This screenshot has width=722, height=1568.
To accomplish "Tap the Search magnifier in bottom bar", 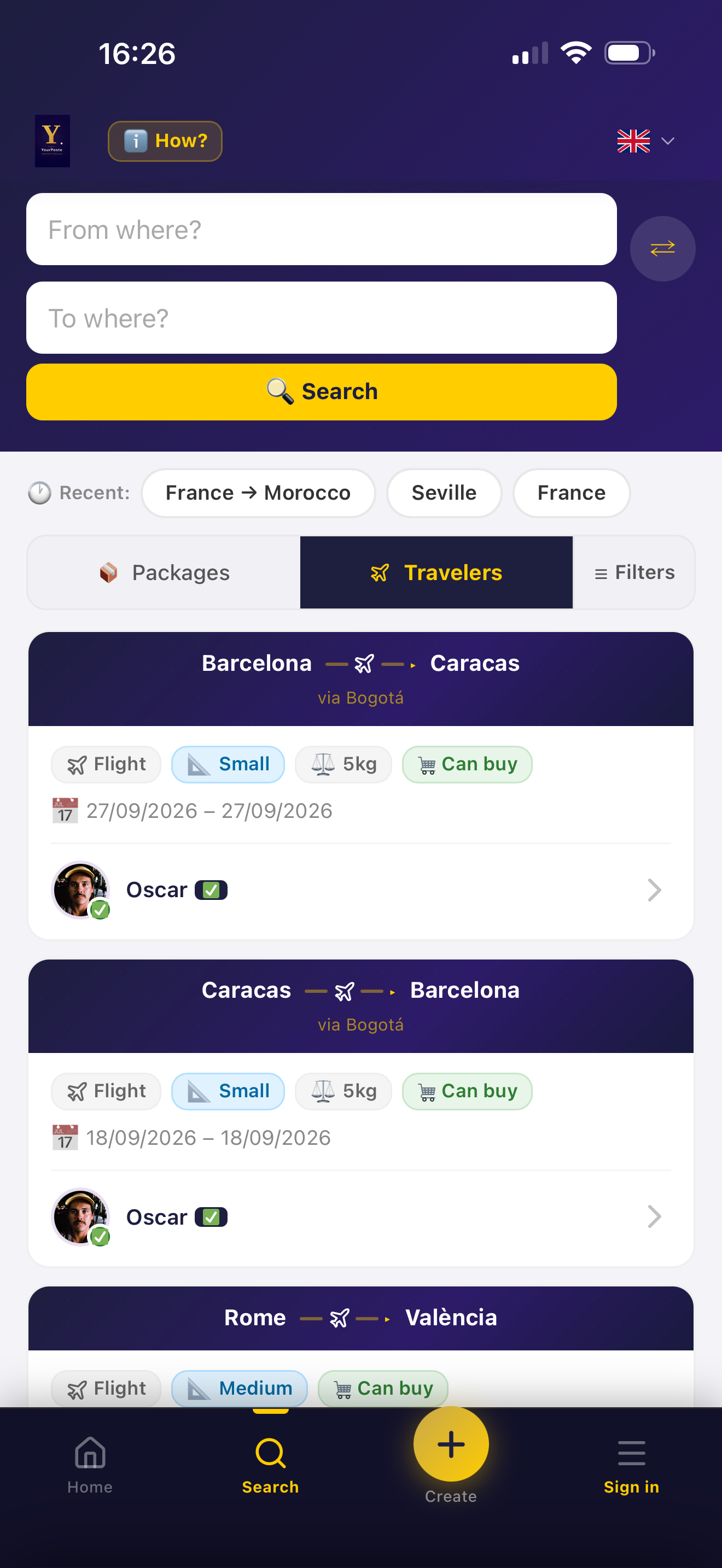I will [x=270, y=1454].
